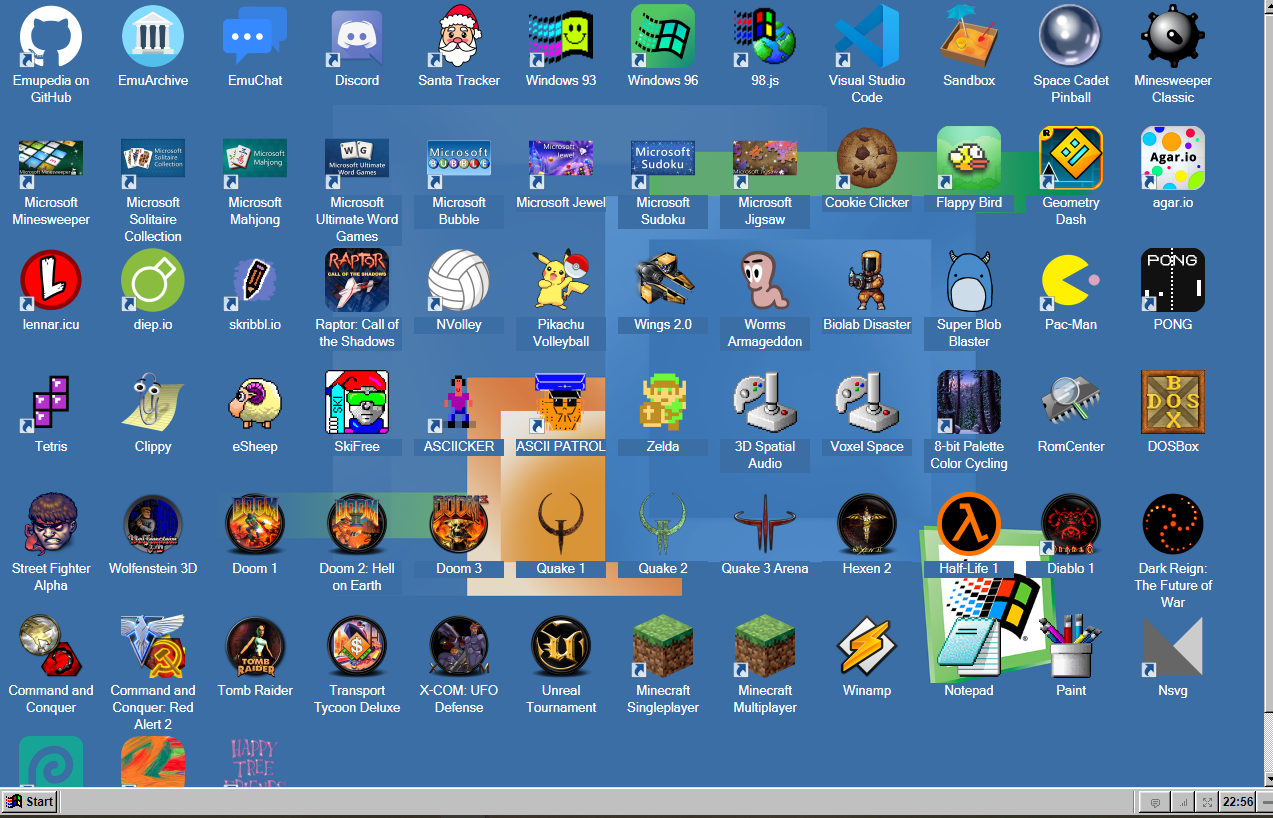Select the Minecraft Multiplayer icon
Screen dimensions: 1273x818
(x=765, y=646)
